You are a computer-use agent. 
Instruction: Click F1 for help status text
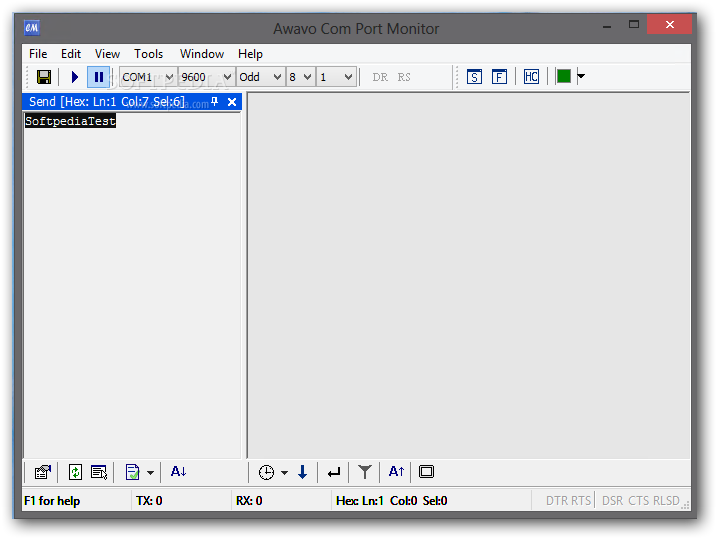point(52,501)
